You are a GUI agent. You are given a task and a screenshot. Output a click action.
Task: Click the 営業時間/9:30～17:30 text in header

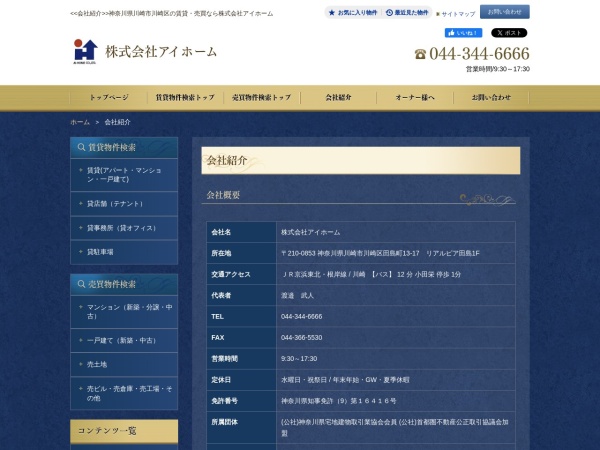497,69
